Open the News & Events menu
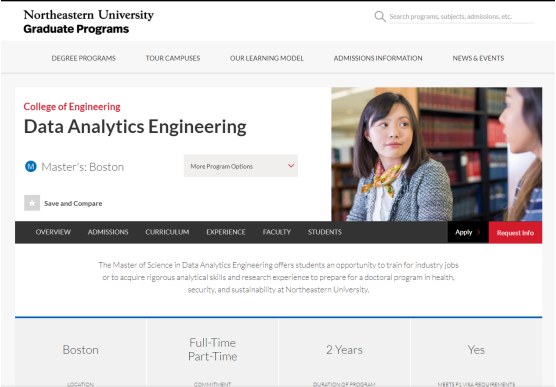Screen dimensions: 556x387 pyautogui.click(x=478, y=58)
